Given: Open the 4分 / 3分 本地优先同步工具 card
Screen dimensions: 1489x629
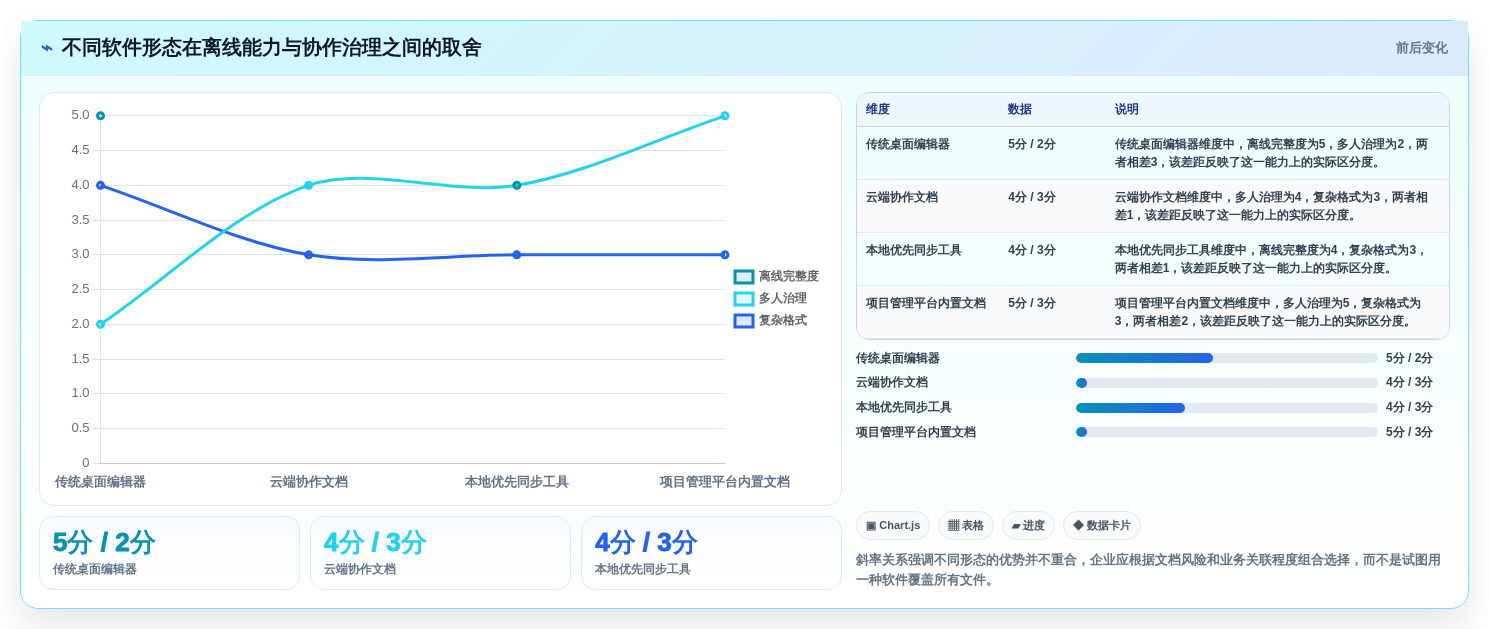Looking at the screenshot, I should [x=711, y=553].
